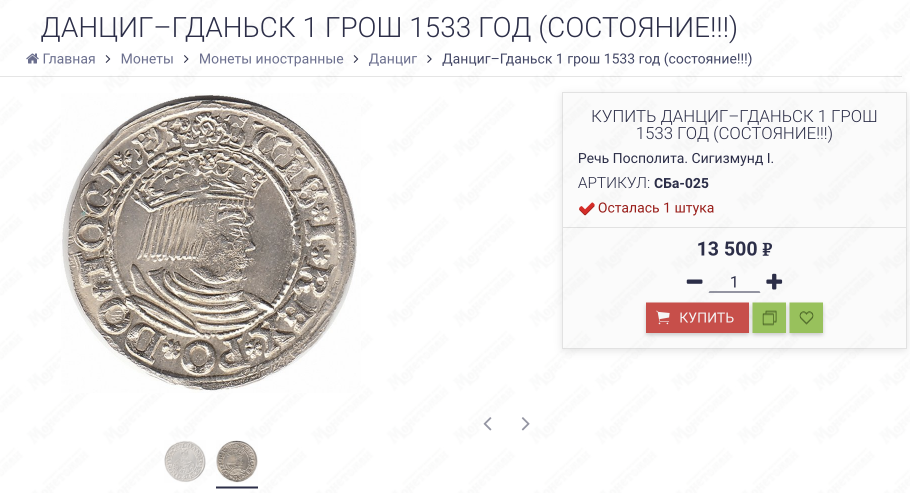Focus the quantity input field
The image size is (910, 493).
tap(734, 282)
